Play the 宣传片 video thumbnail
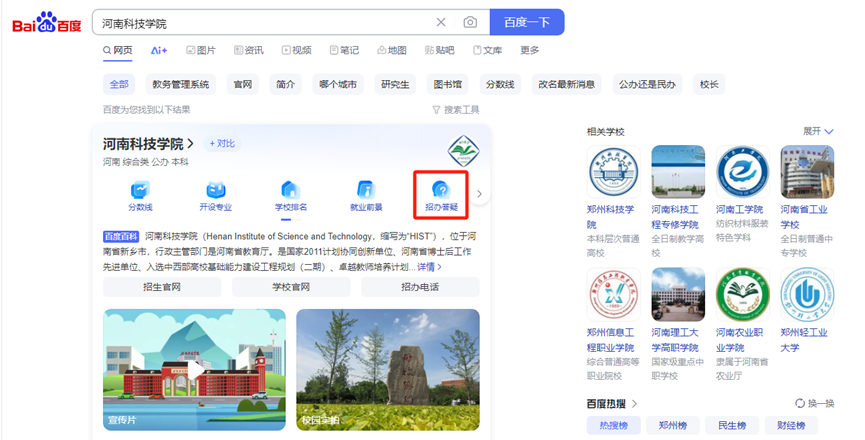 point(195,369)
